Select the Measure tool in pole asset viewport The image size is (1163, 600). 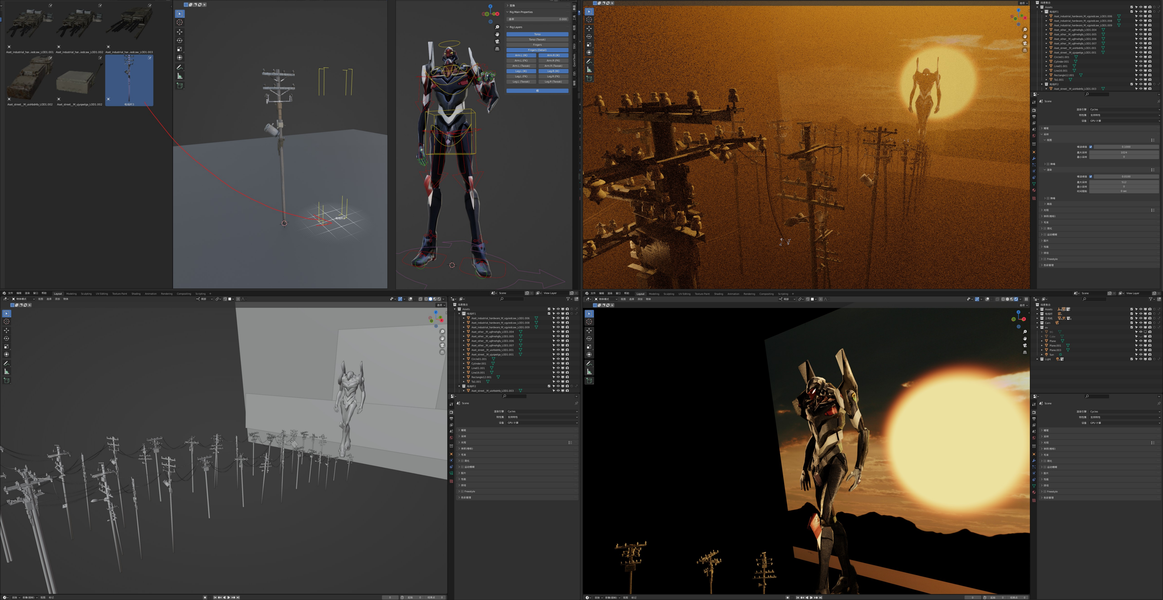179,75
